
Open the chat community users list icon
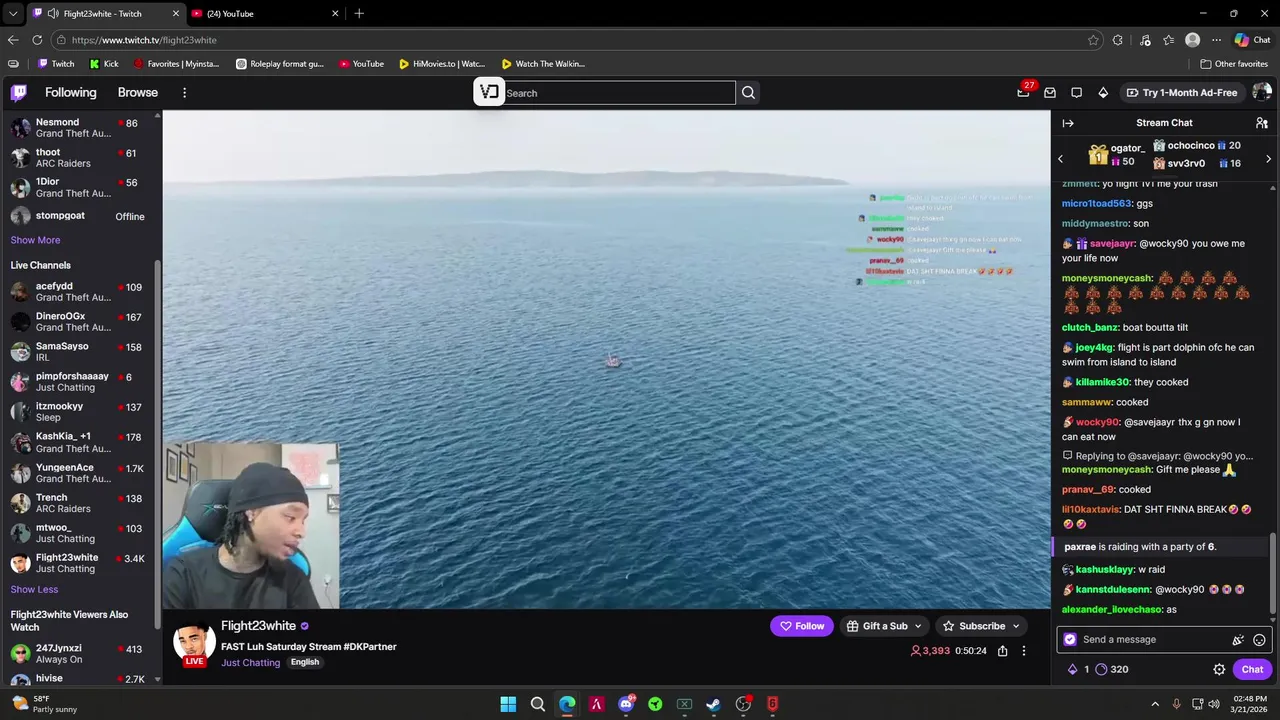pyautogui.click(x=1262, y=123)
